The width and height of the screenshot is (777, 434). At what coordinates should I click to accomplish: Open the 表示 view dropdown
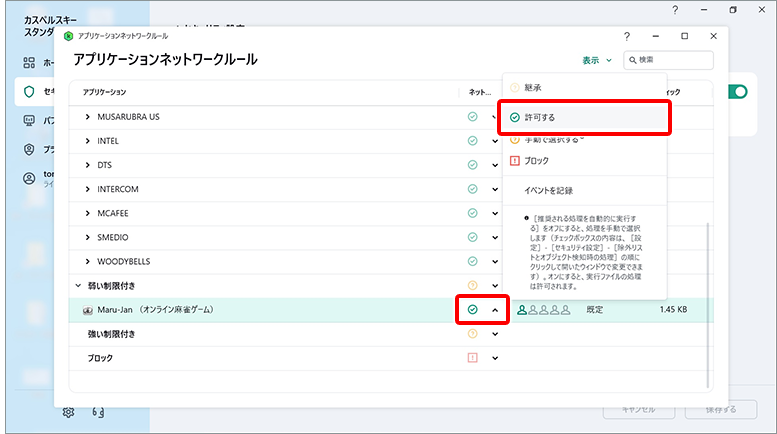pos(597,60)
